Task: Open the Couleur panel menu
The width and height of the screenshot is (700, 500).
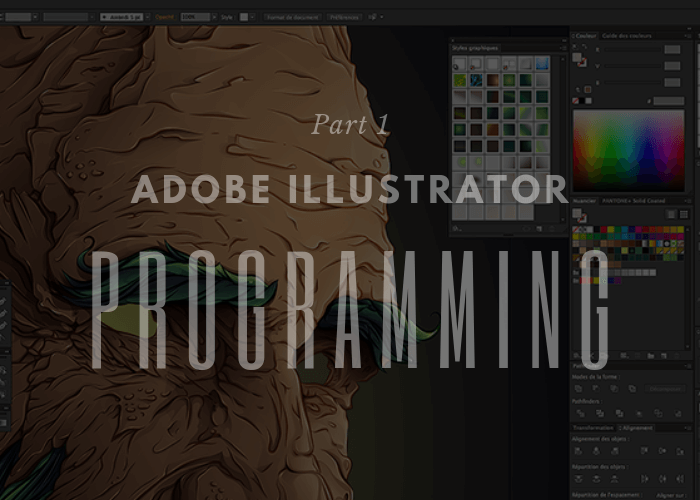Action: pos(688,36)
